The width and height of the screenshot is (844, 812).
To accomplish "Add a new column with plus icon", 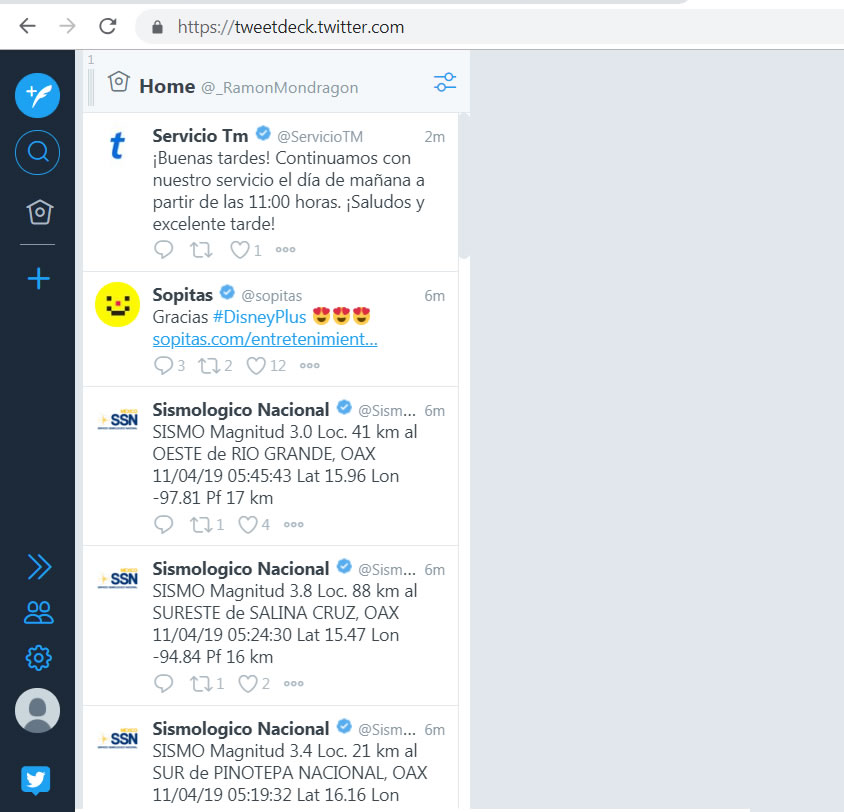I will click(x=39, y=279).
